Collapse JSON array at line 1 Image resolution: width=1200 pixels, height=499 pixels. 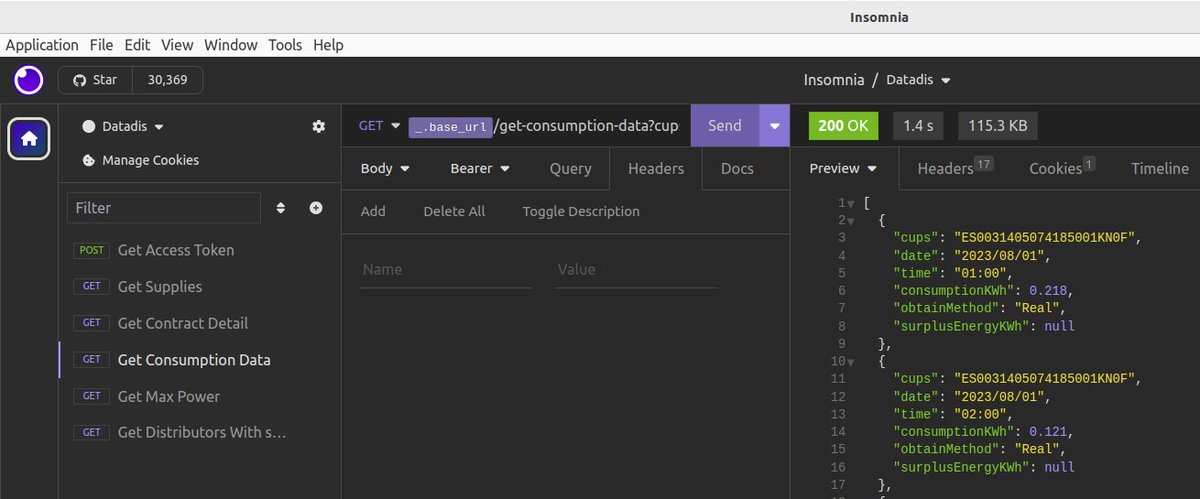(x=850, y=203)
